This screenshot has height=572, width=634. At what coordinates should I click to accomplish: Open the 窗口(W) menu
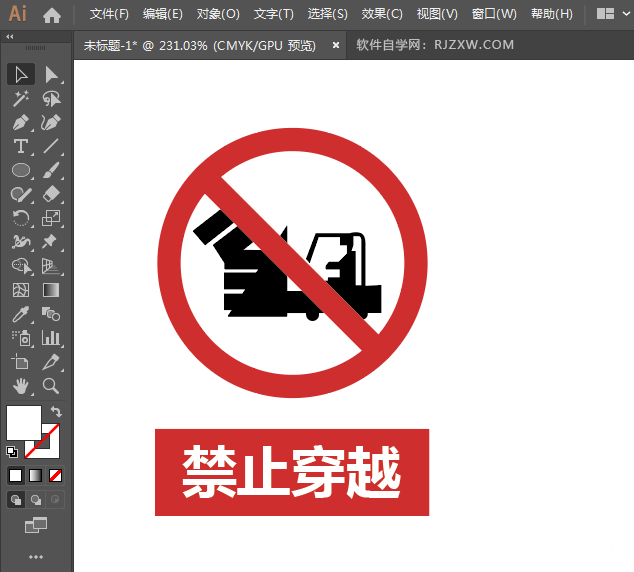494,14
